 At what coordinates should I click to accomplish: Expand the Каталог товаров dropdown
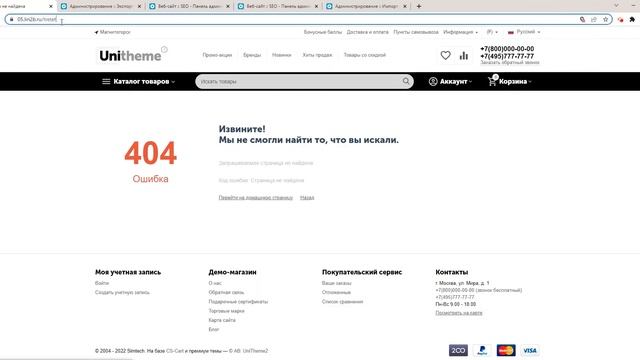coord(138,81)
